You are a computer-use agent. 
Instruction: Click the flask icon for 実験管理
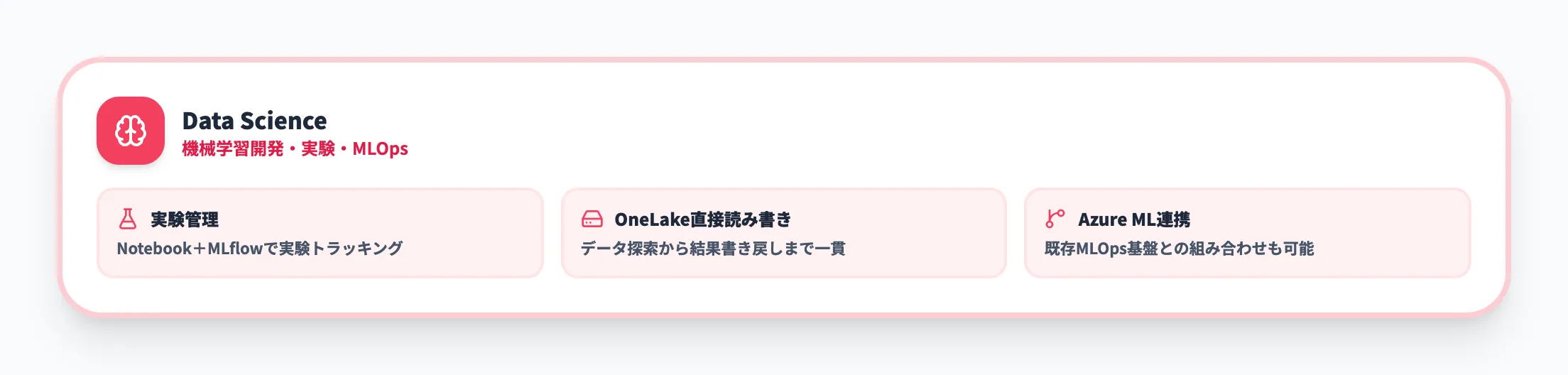click(128, 219)
